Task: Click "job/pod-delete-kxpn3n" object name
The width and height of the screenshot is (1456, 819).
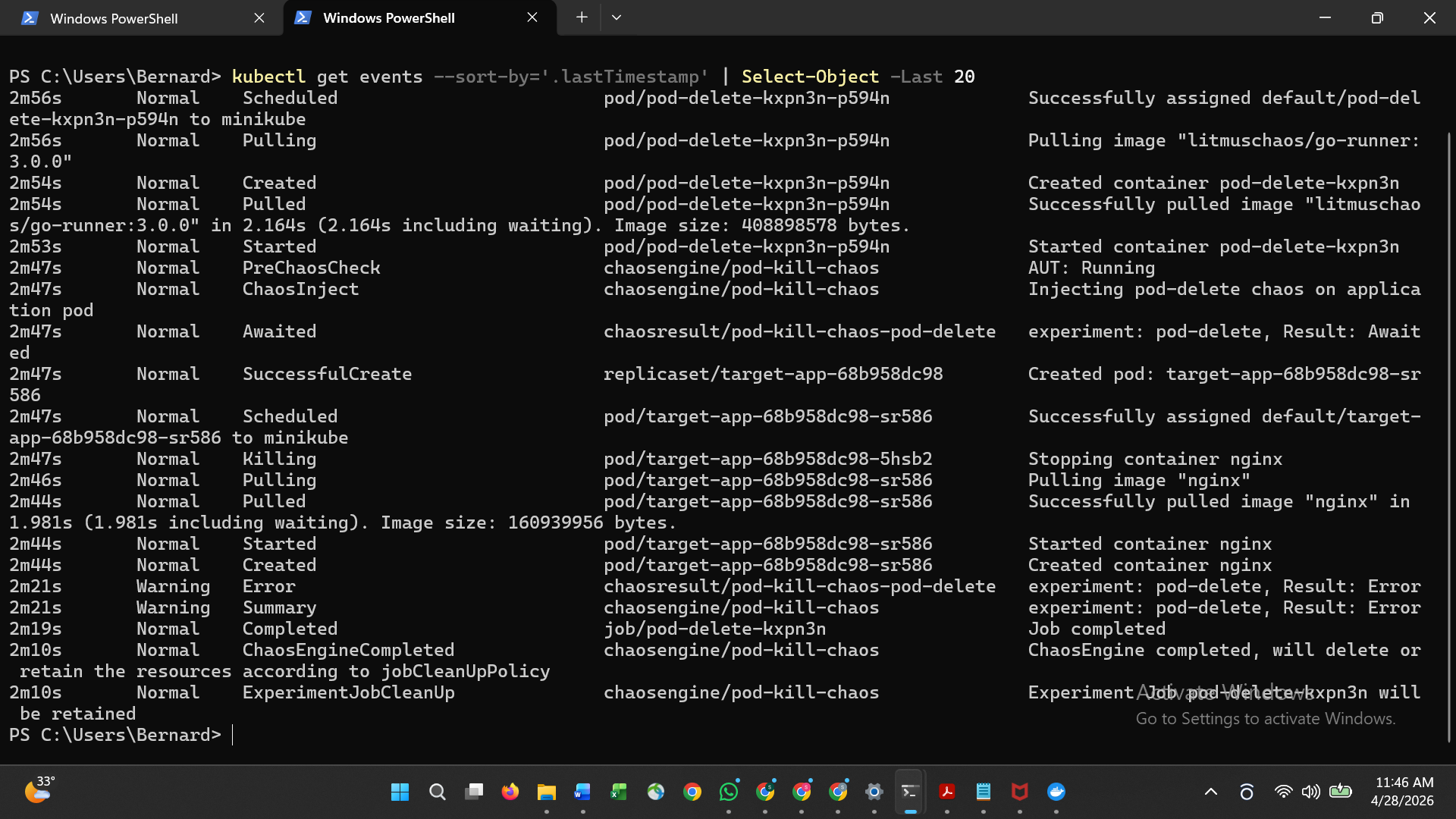Action: click(x=715, y=629)
